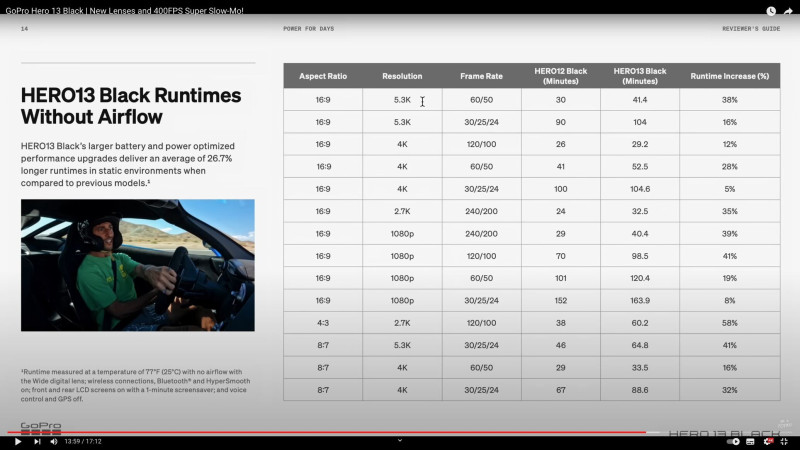The image size is (800, 450).
Task: Click the Resolution column header
Action: point(402,76)
